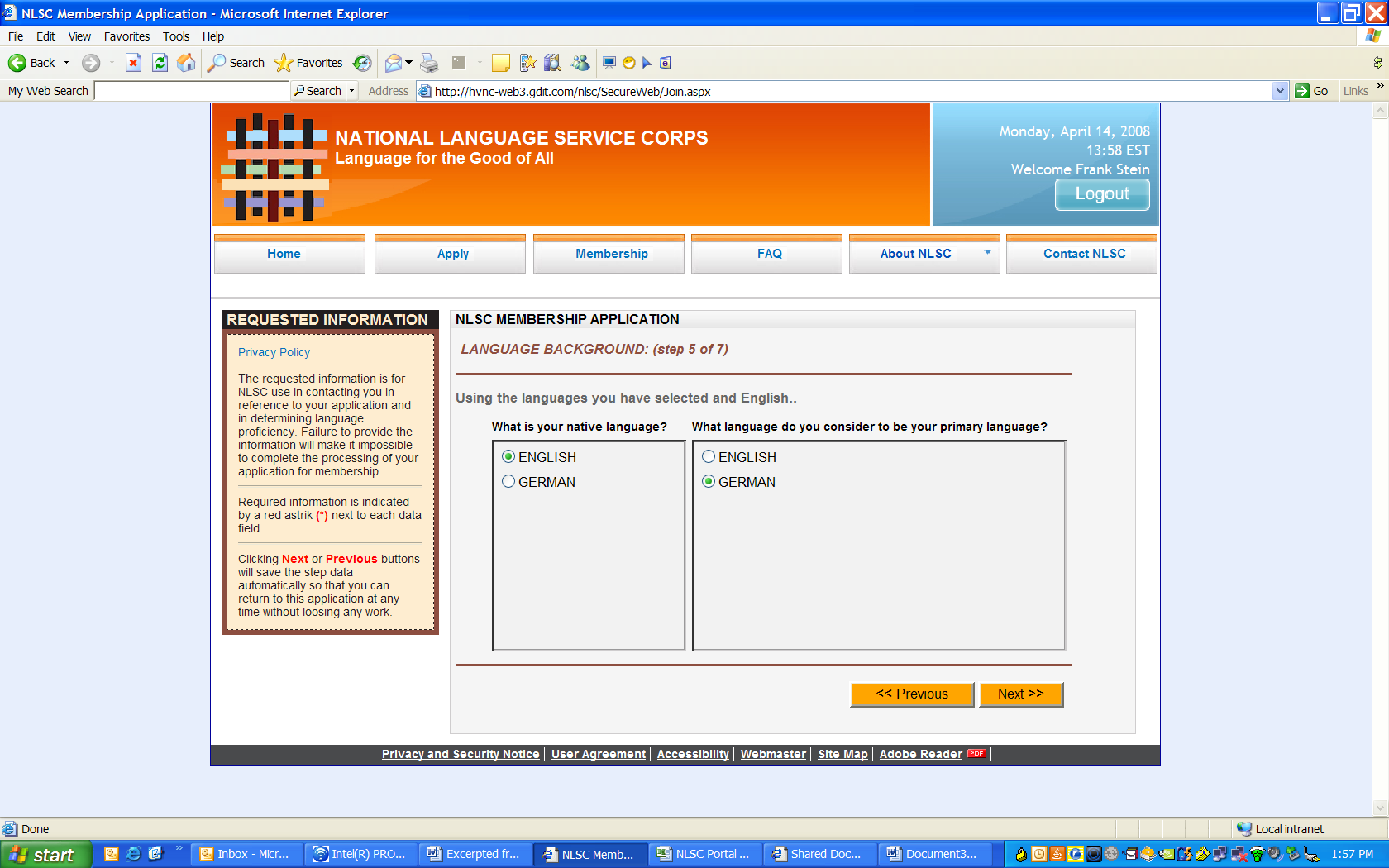
Task: Open the File menu
Action: [16, 36]
